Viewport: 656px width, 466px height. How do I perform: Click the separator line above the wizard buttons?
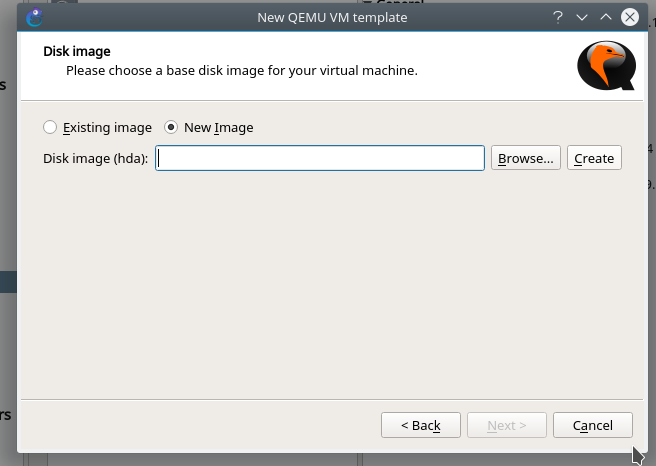pyautogui.click(x=328, y=399)
